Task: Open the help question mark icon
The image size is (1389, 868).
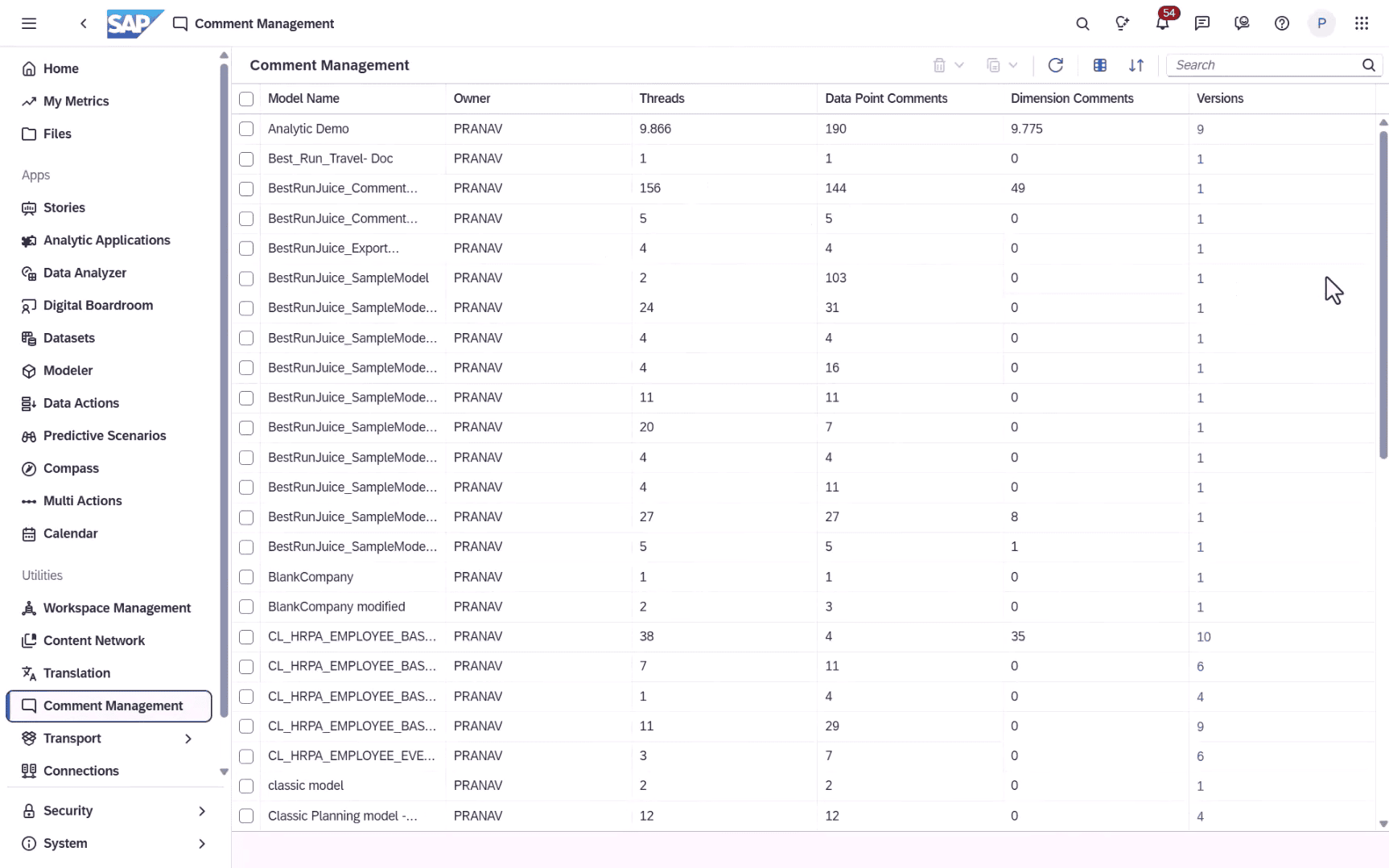Action: pyautogui.click(x=1282, y=23)
